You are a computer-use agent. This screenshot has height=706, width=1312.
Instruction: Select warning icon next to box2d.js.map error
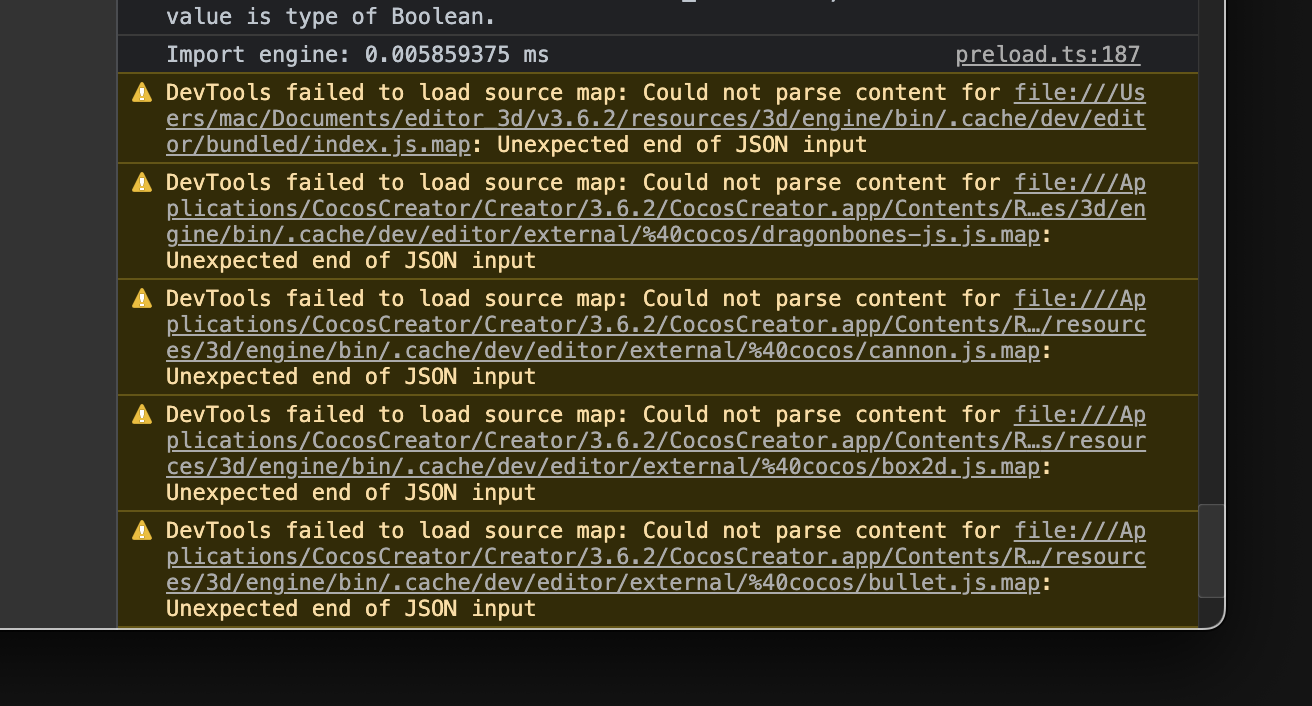(142, 415)
